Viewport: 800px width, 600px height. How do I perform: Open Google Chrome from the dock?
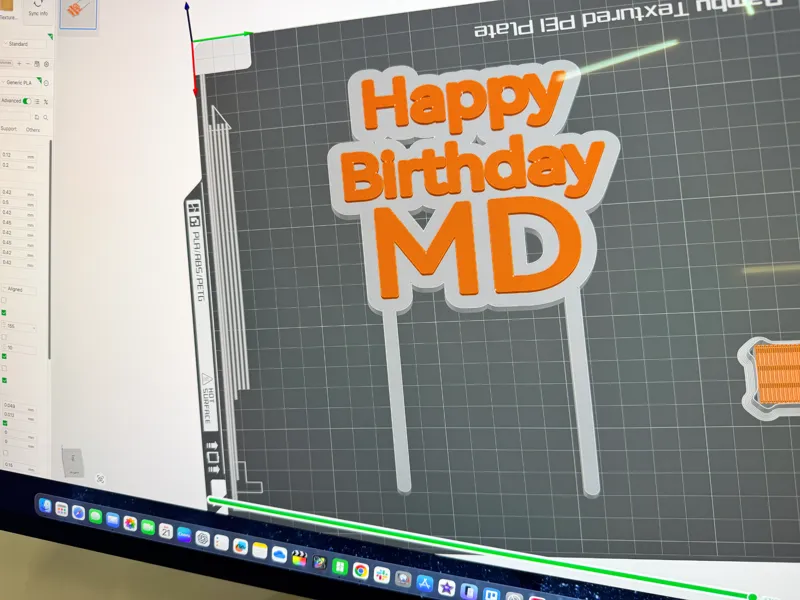click(360, 571)
